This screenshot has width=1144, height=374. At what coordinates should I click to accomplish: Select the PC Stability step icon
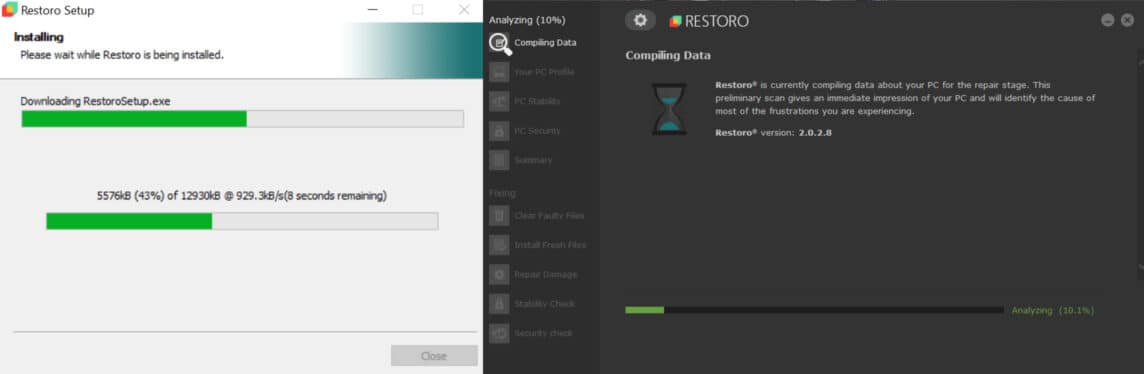tap(499, 101)
